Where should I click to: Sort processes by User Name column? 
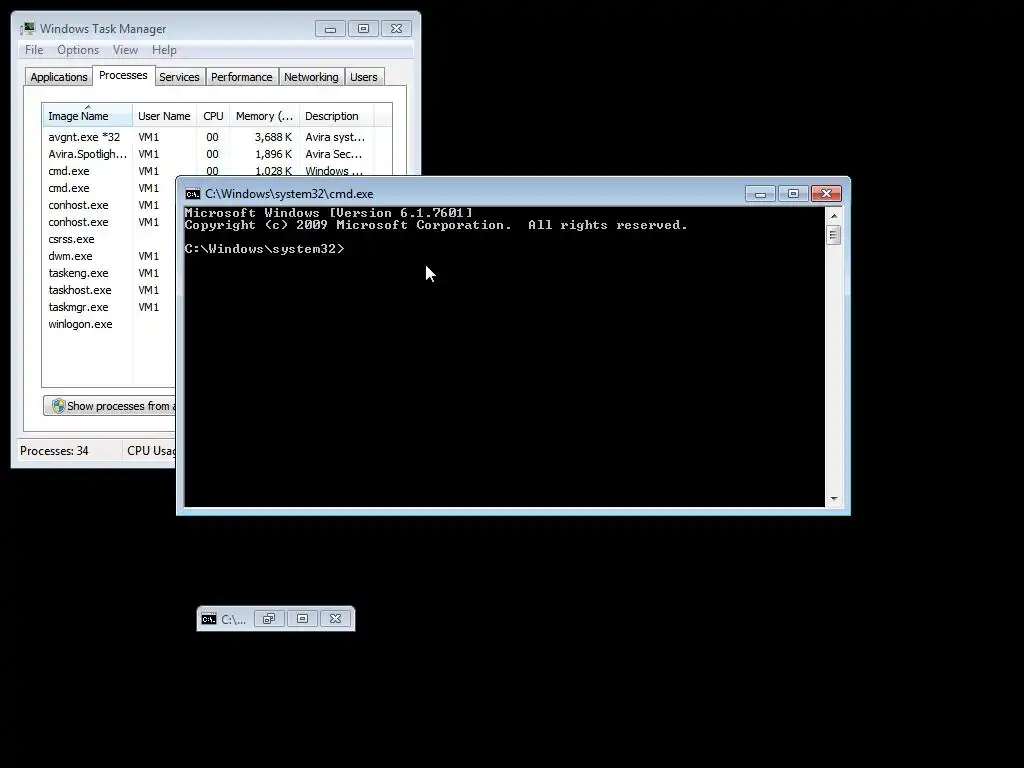165,116
